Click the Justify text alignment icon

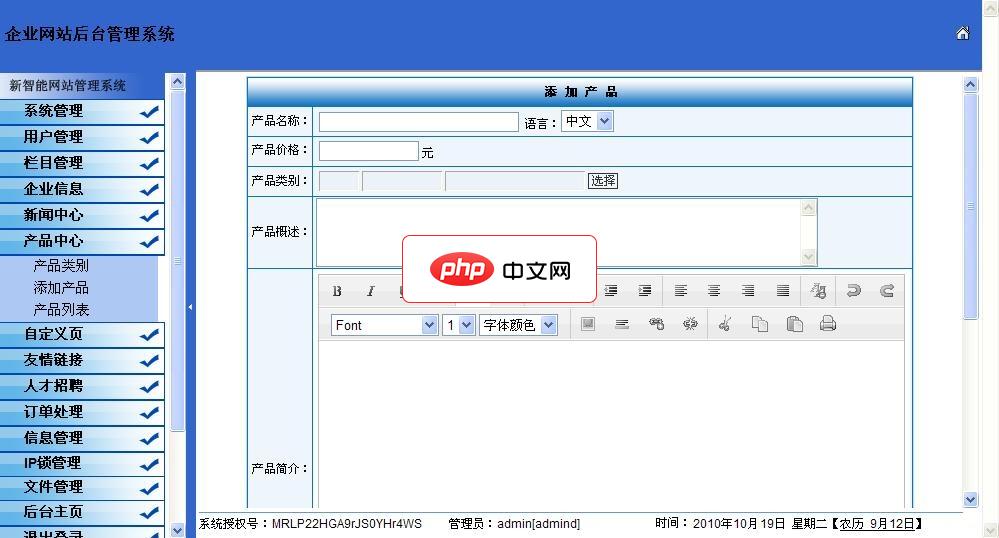tap(783, 291)
